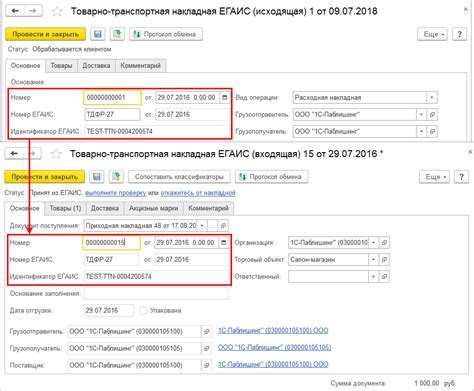Screen dimensions: 474x391
Task: Save the incoming TTN with the floppy icon
Action: (97, 177)
